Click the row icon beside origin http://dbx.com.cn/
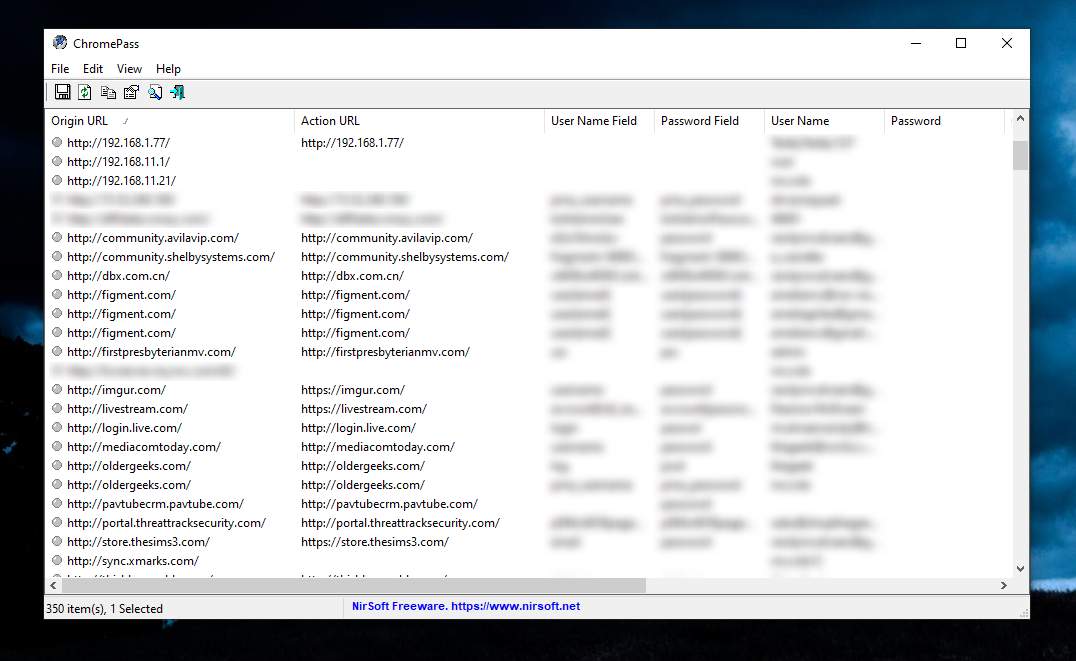 (57, 275)
